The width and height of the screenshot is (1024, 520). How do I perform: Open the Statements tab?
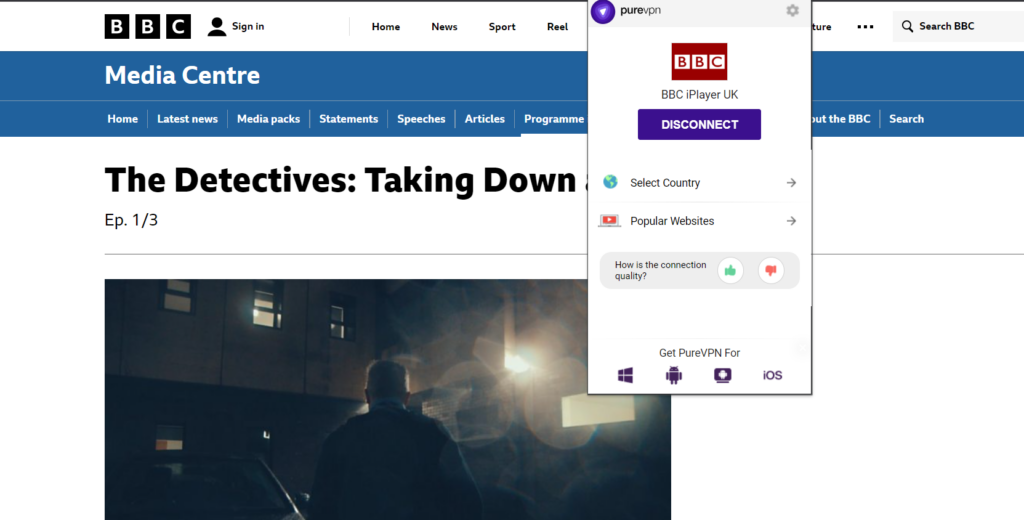click(x=348, y=119)
